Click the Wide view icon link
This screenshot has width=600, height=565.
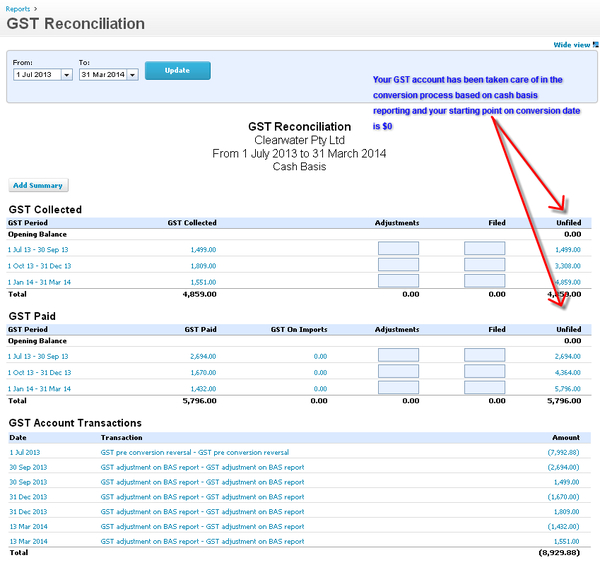(572, 45)
